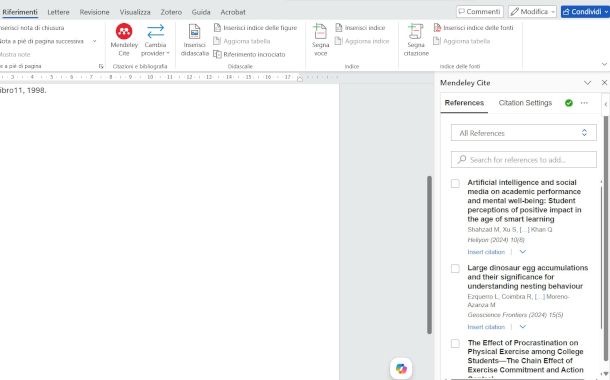The height and width of the screenshot is (380, 610).
Task: Open the Acrobat tab
Action: coord(233,12)
